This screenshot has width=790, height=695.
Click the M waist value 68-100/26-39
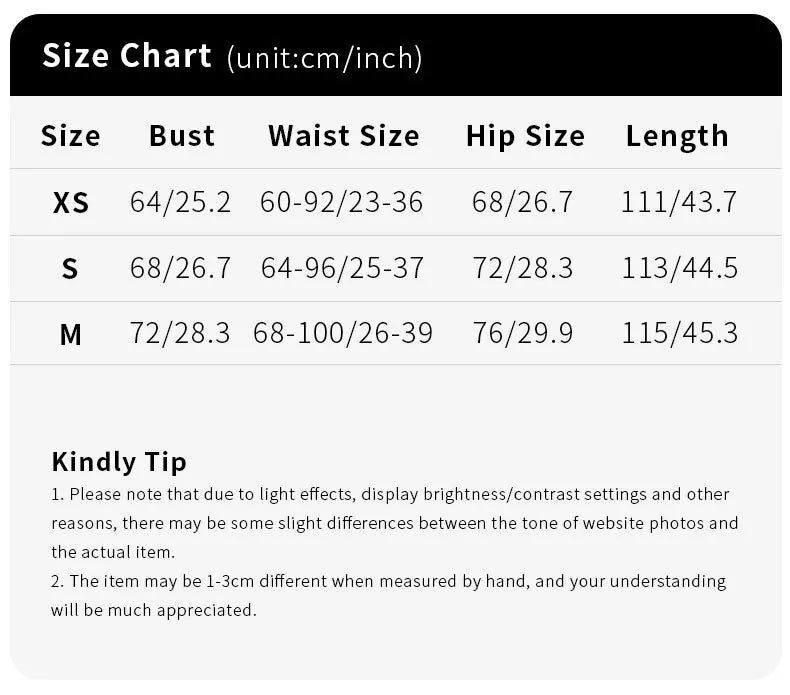(342, 333)
